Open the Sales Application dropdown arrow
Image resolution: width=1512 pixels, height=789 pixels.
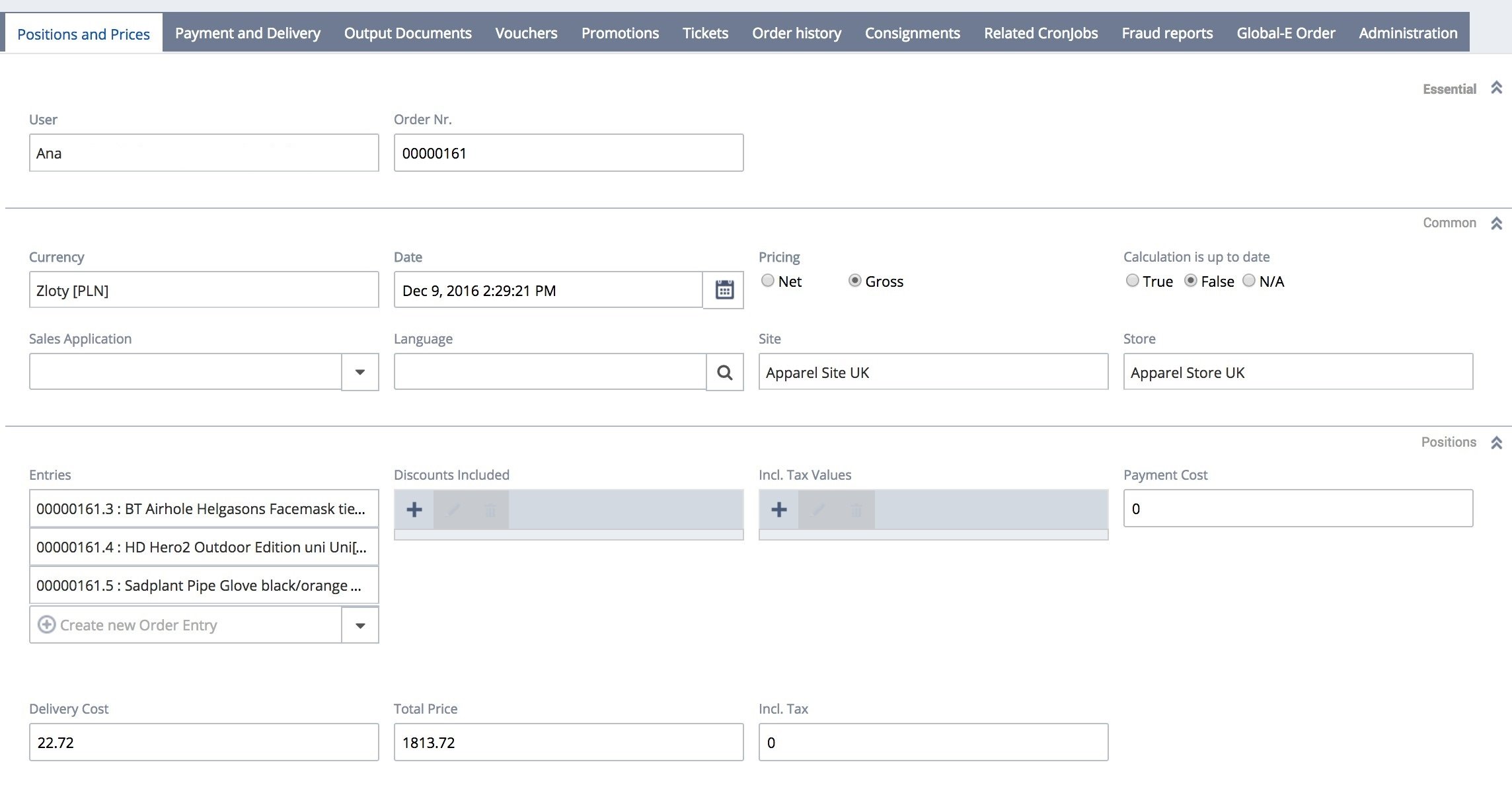click(360, 372)
